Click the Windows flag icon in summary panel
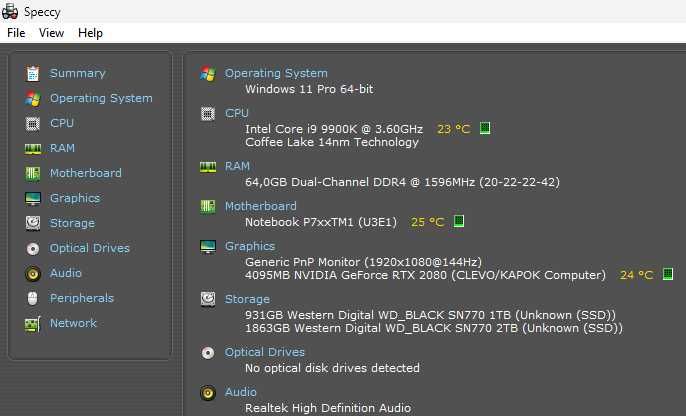Image resolution: width=686 pixels, height=416 pixels. [208, 73]
